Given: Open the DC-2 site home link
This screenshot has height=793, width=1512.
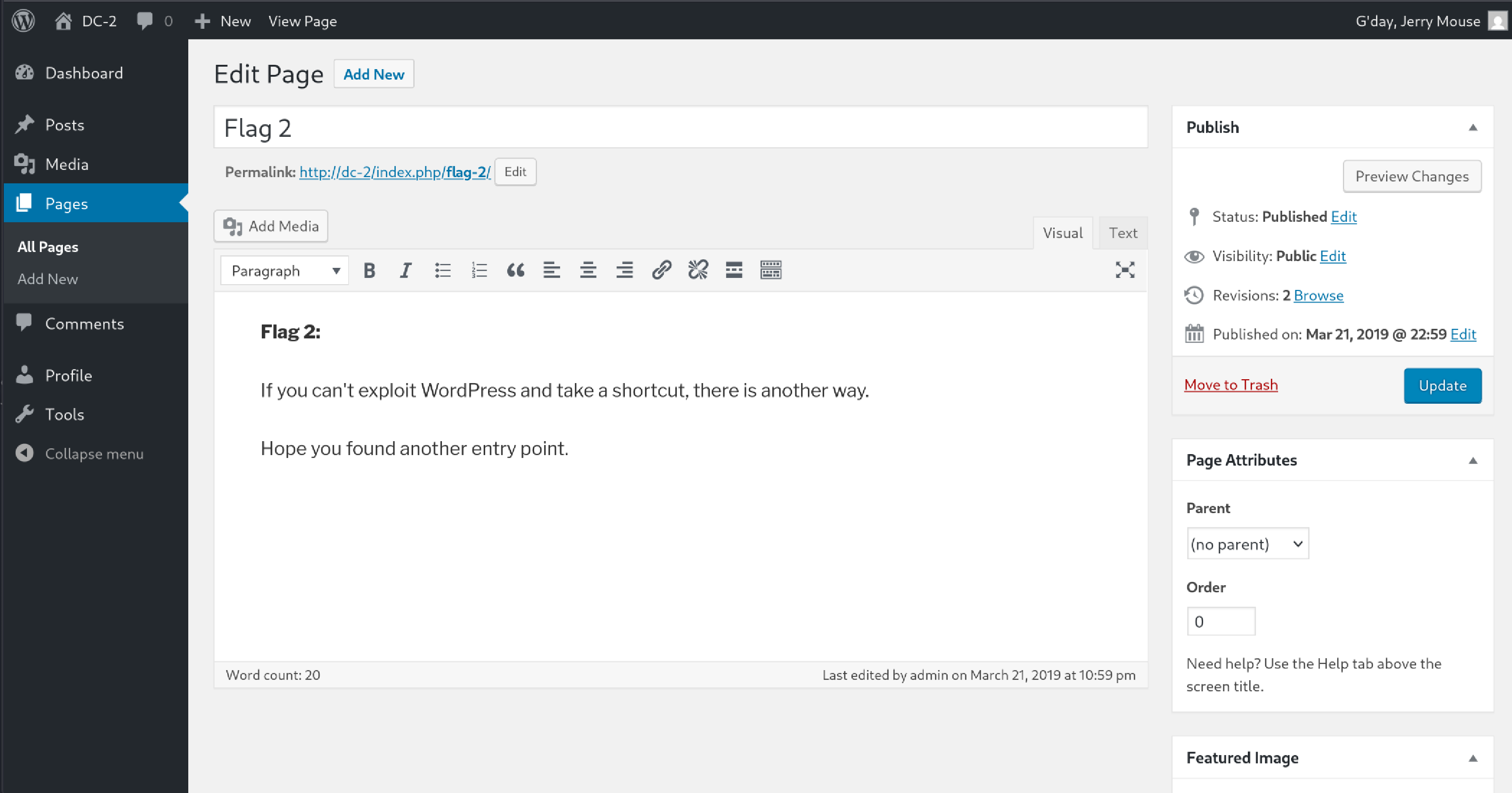Looking at the screenshot, I should [x=85, y=21].
